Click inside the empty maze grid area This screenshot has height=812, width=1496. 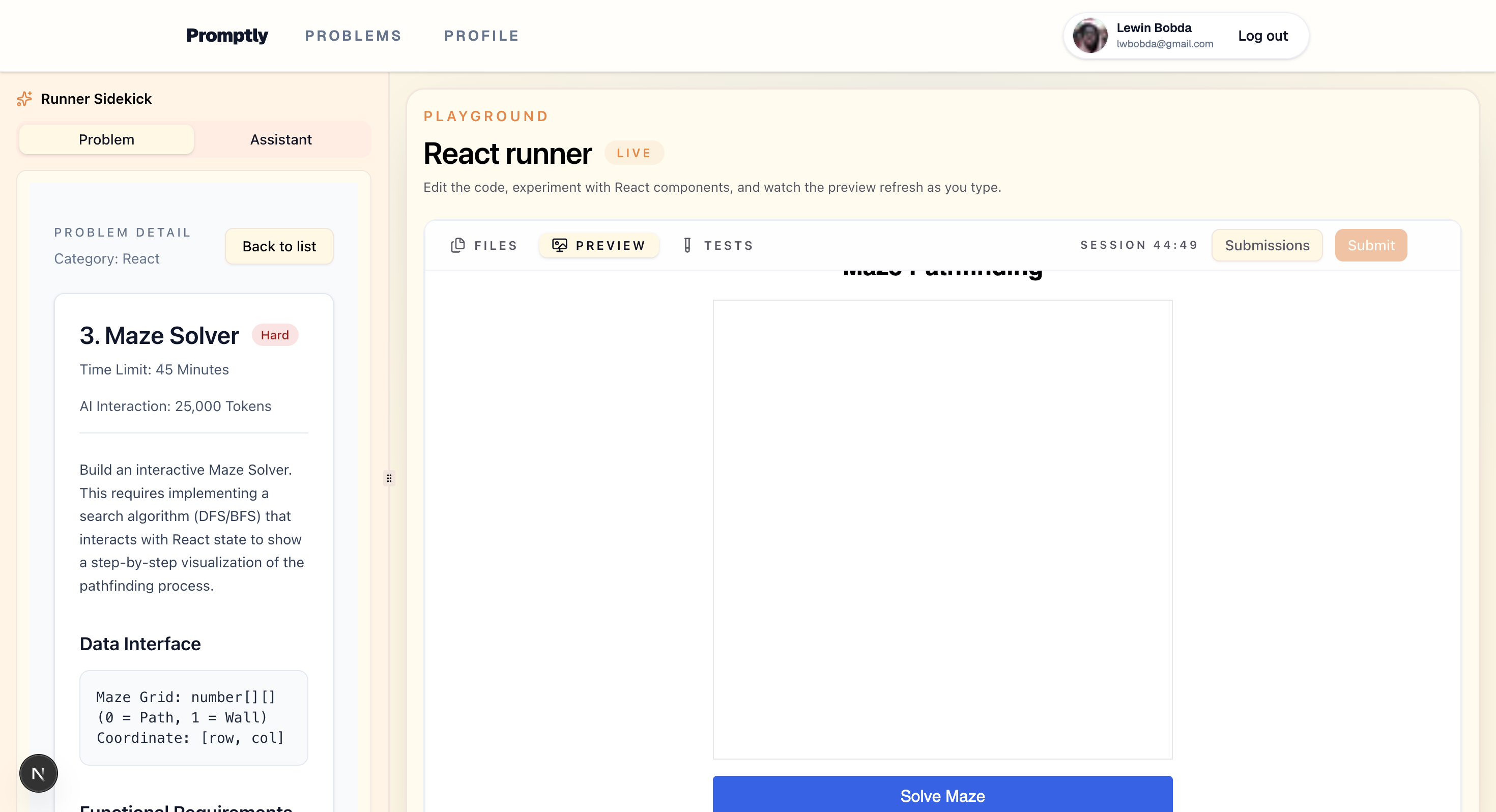(942, 529)
